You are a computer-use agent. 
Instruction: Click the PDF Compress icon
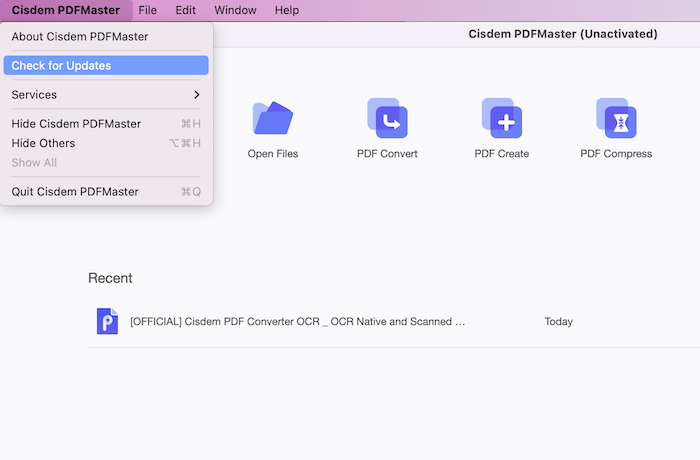[616, 118]
